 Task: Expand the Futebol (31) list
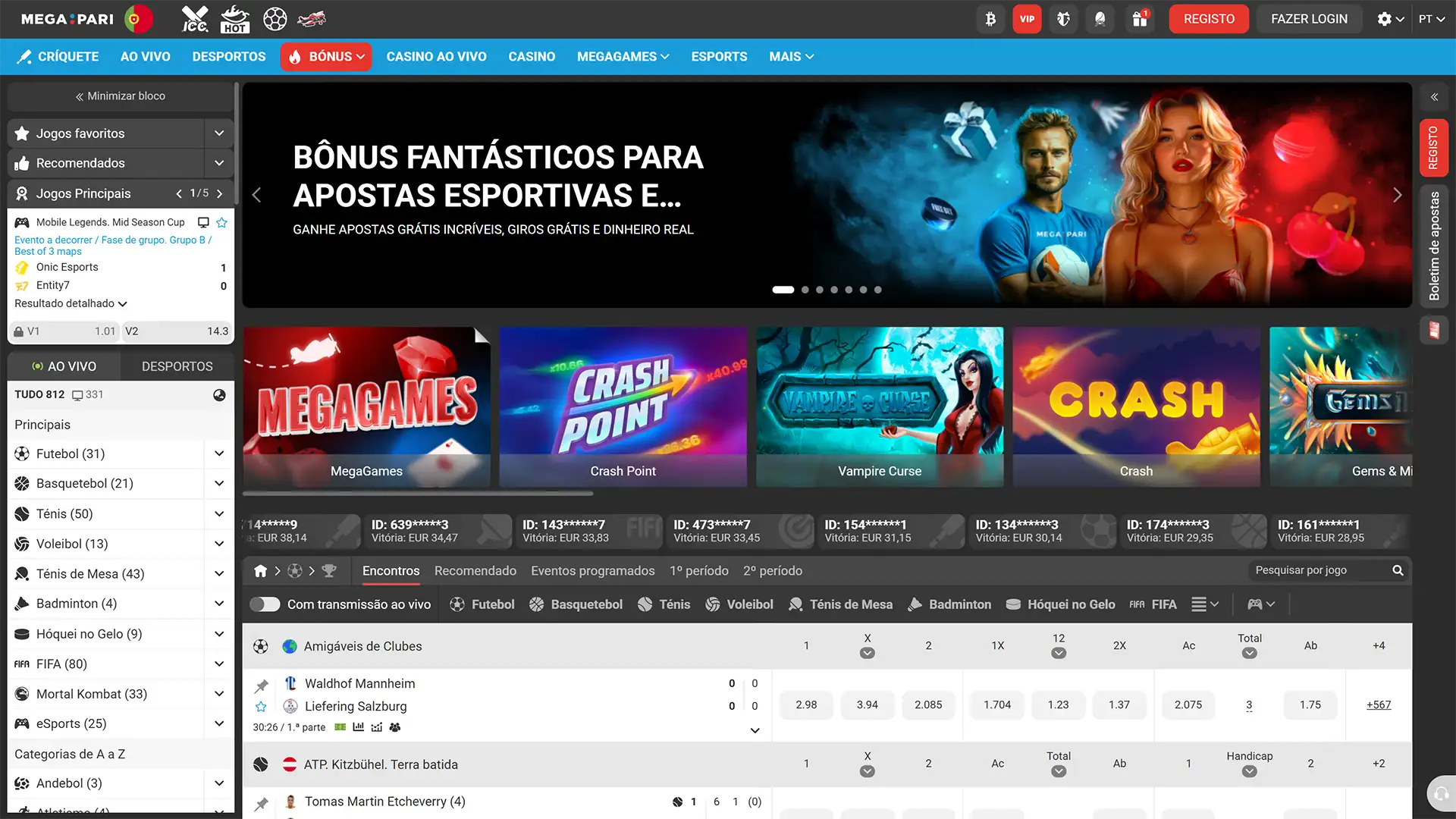pos(219,453)
